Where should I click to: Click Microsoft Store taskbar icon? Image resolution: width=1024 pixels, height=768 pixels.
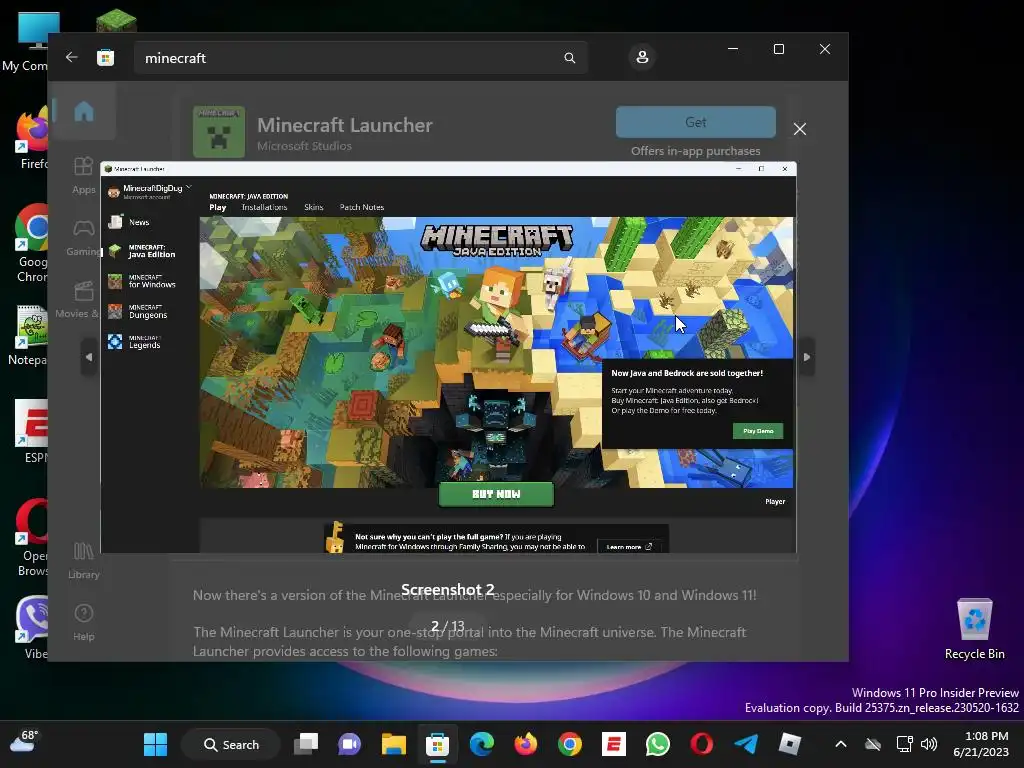tap(438, 744)
